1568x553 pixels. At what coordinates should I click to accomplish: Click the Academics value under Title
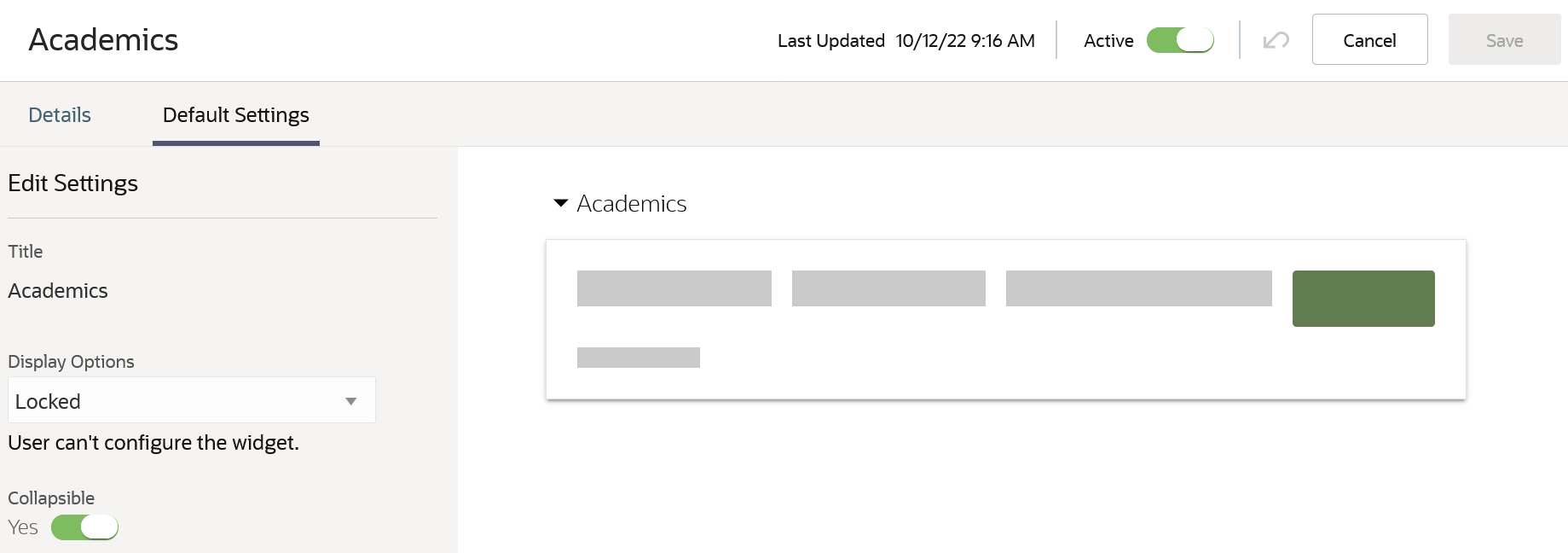[58, 291]
